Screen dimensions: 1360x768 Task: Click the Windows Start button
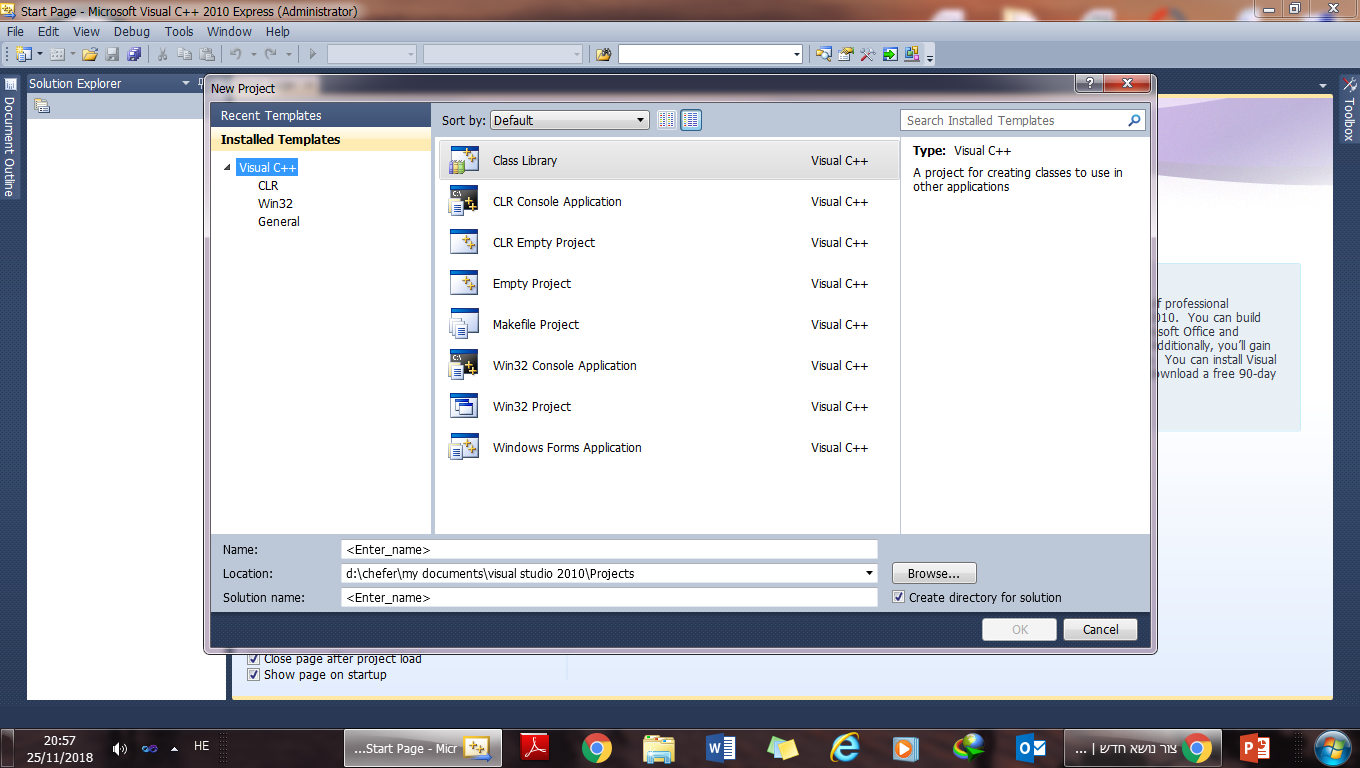coord(1334,748)
